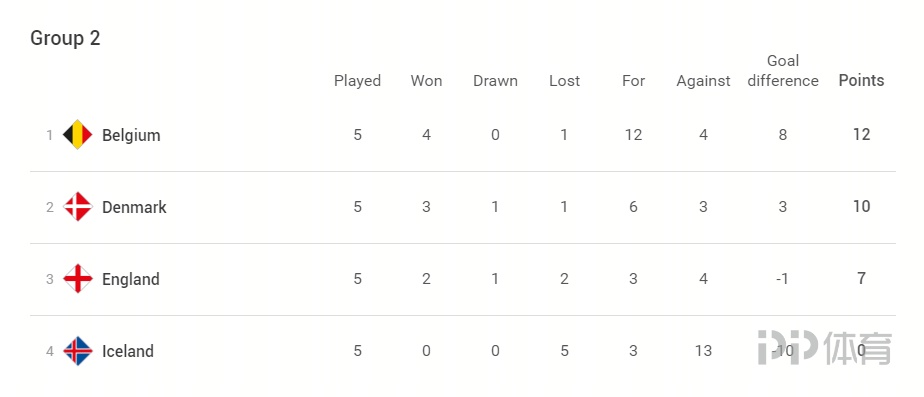Viewport: 924px width, 397px height.
Task: Click the Belgium flag icon
Action: (78, 135)
